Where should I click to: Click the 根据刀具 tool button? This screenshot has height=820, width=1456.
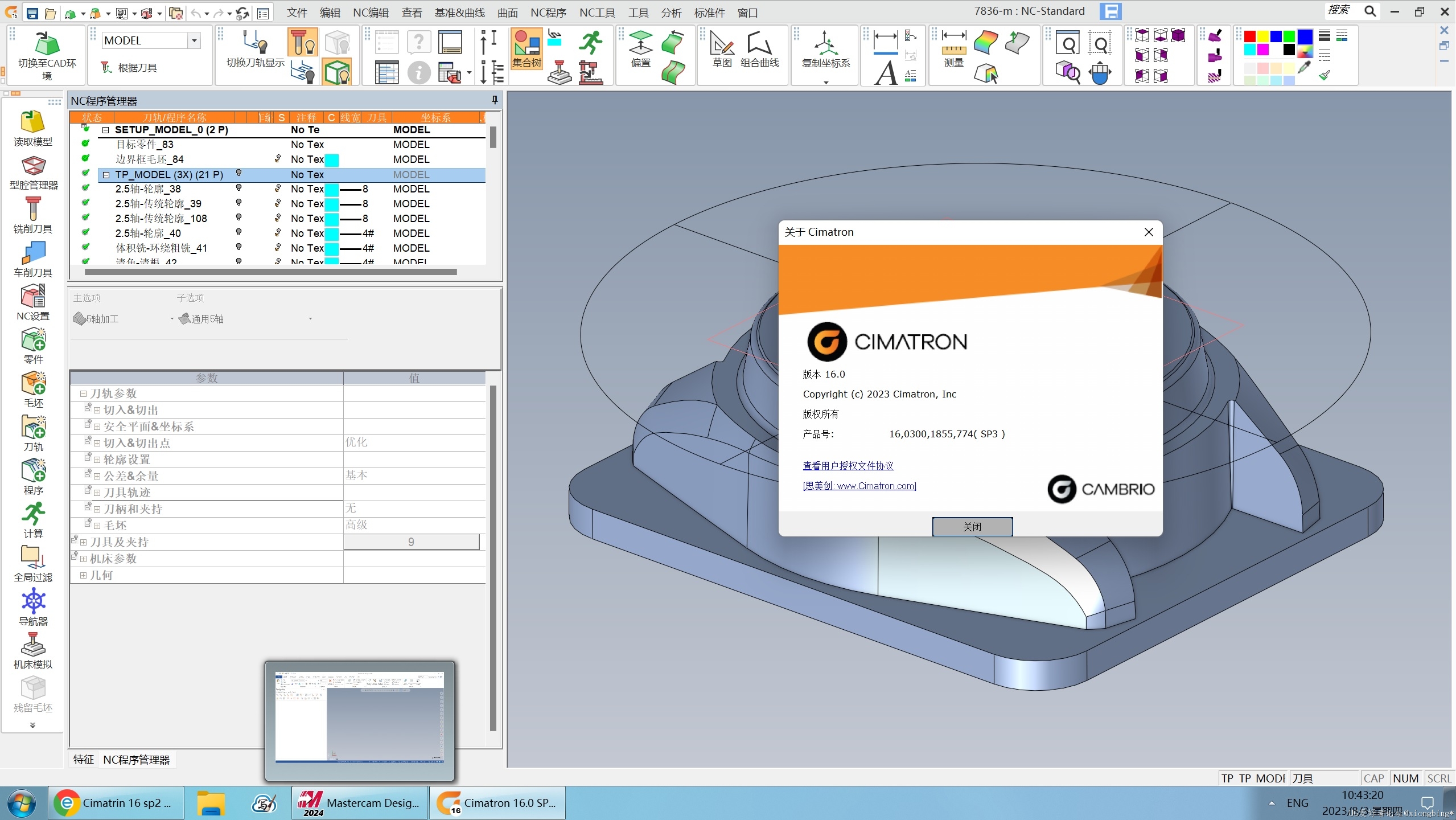(130, 68)
